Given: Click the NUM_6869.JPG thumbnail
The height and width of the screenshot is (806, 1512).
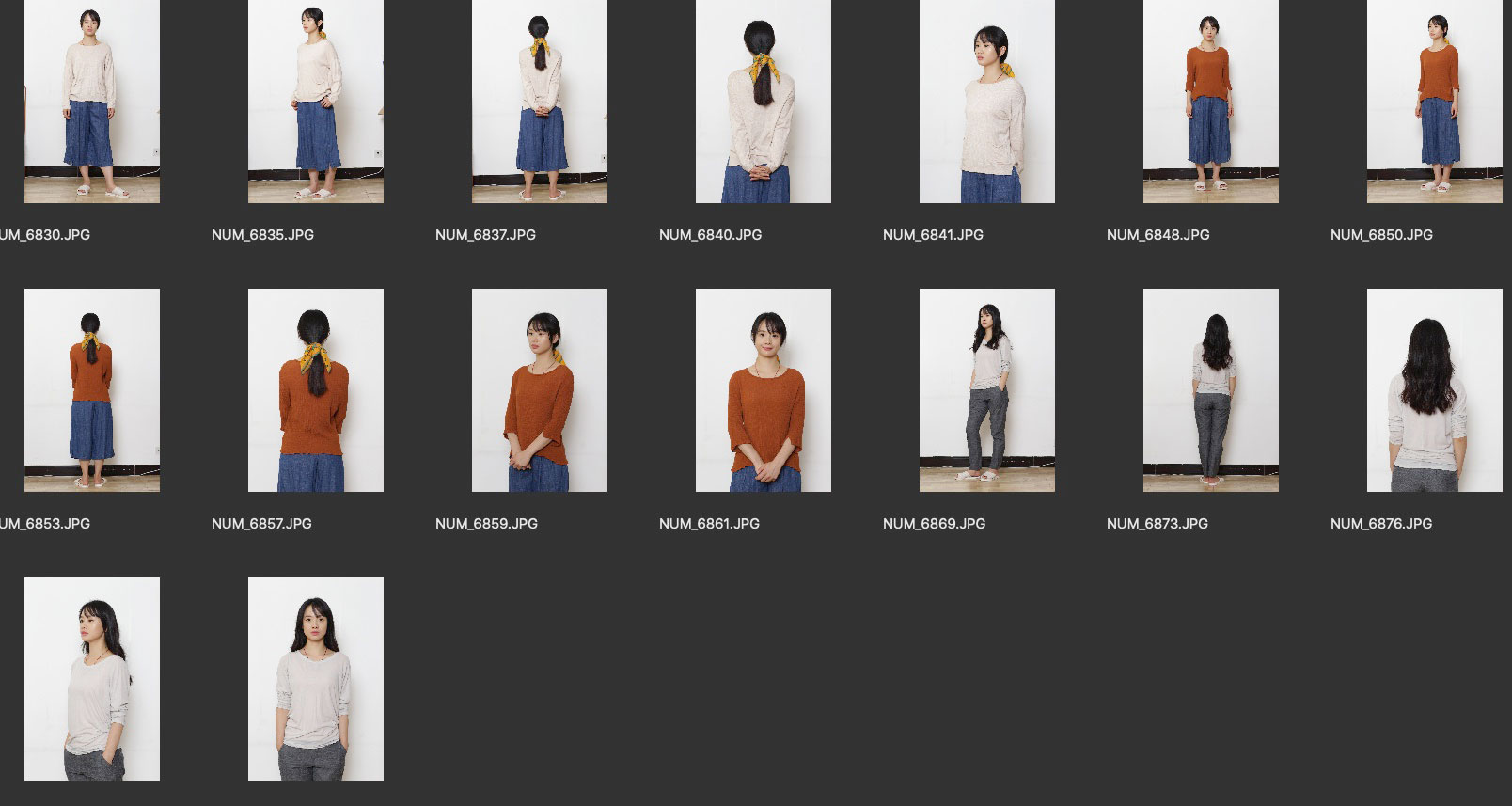Looking at the screenshot, I should 987,390.
